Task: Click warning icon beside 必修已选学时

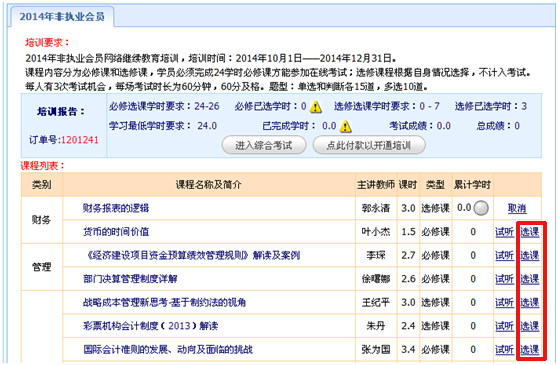Action: click(316, 107)
